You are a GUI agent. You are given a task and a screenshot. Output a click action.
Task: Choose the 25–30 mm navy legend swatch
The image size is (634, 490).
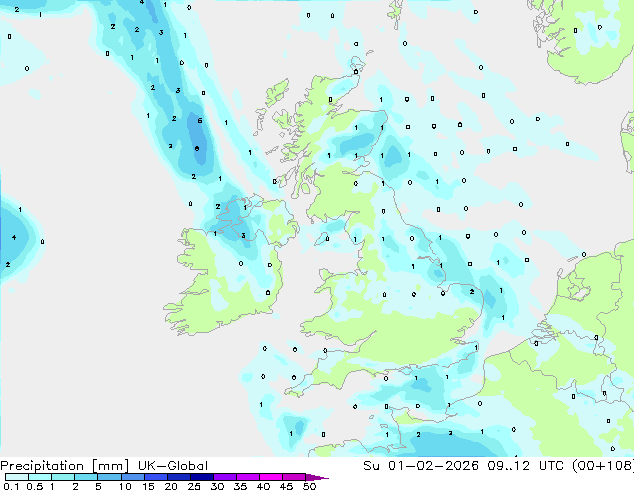point(202,477)
